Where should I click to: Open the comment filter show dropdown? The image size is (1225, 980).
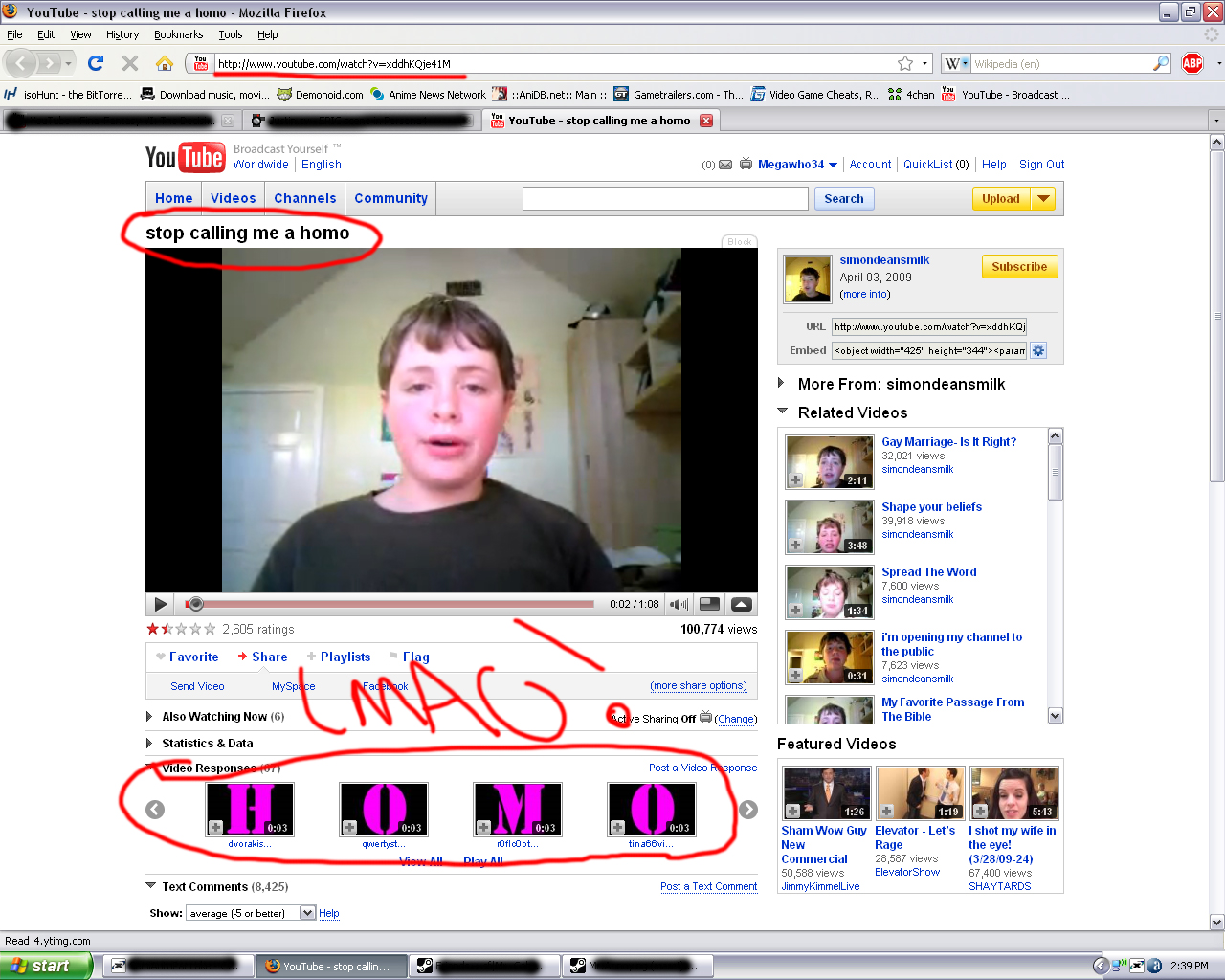tap(252, 913)
